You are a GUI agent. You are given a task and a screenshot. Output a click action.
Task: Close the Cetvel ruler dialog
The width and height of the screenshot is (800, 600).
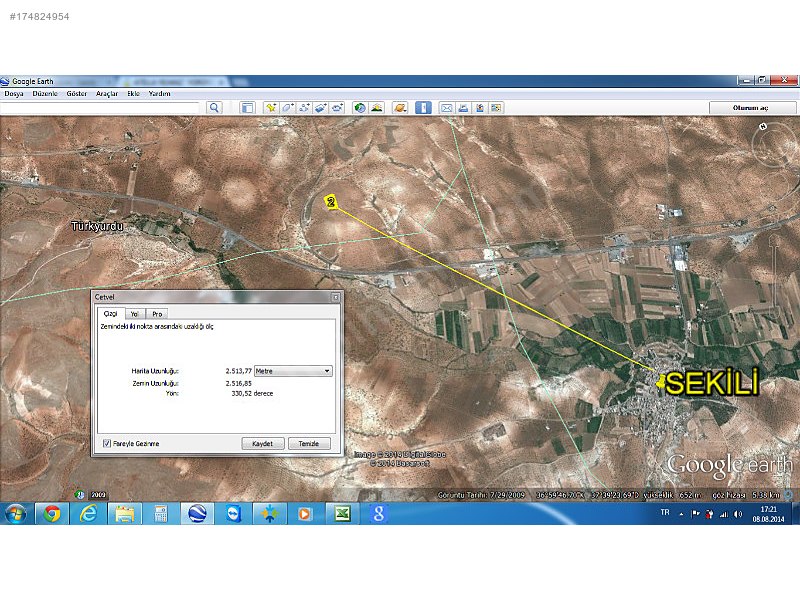[x=335, y=297]
